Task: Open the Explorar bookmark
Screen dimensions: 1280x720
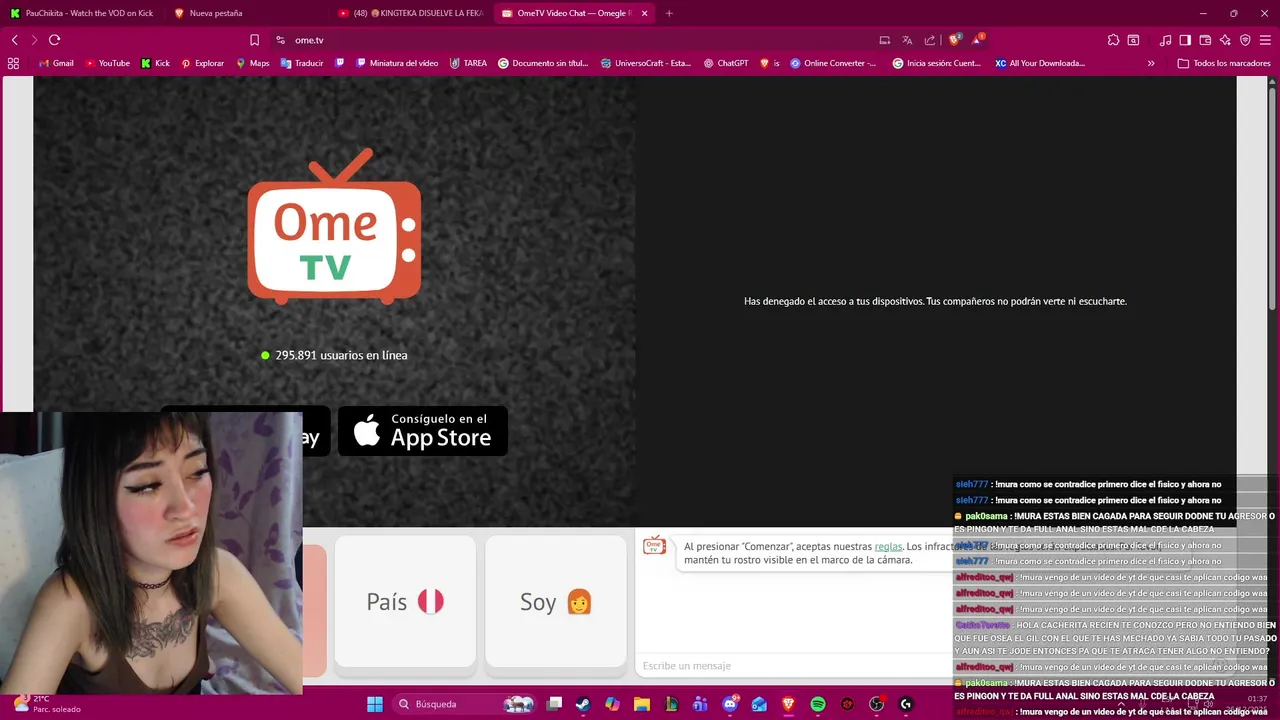Action: 202,63
